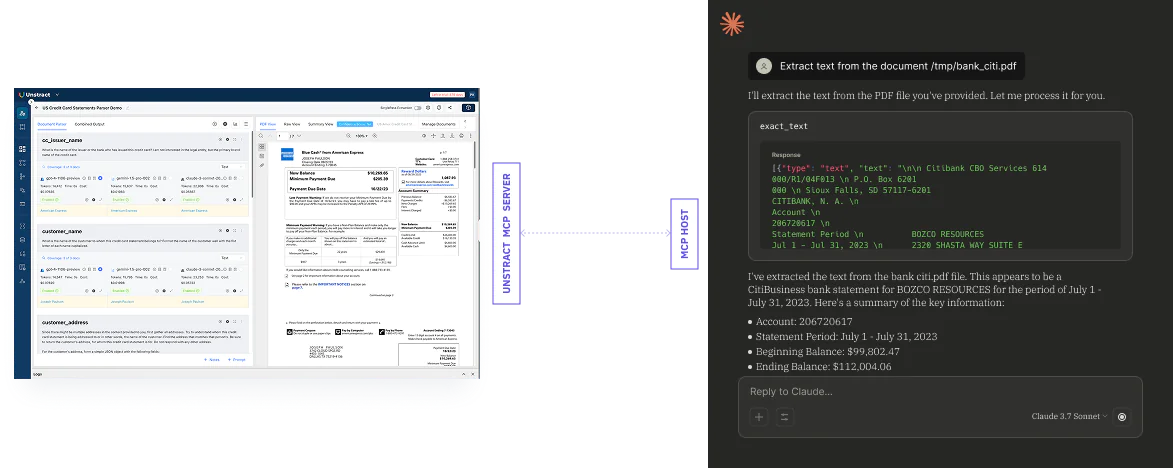Screen dimensions: 1173x468
Task: Click the Unstract logo in header
Action: (34, 95)
